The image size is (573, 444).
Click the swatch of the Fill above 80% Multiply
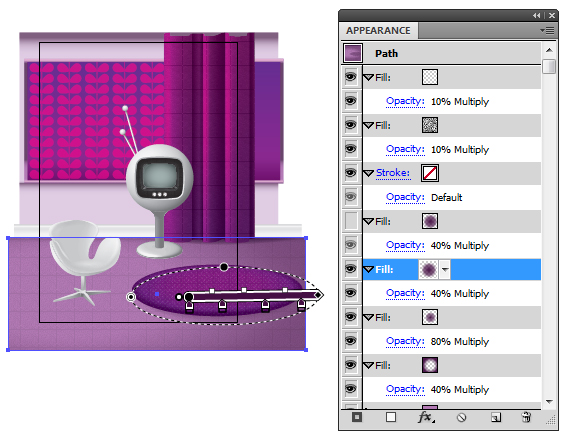pos(430,317)
